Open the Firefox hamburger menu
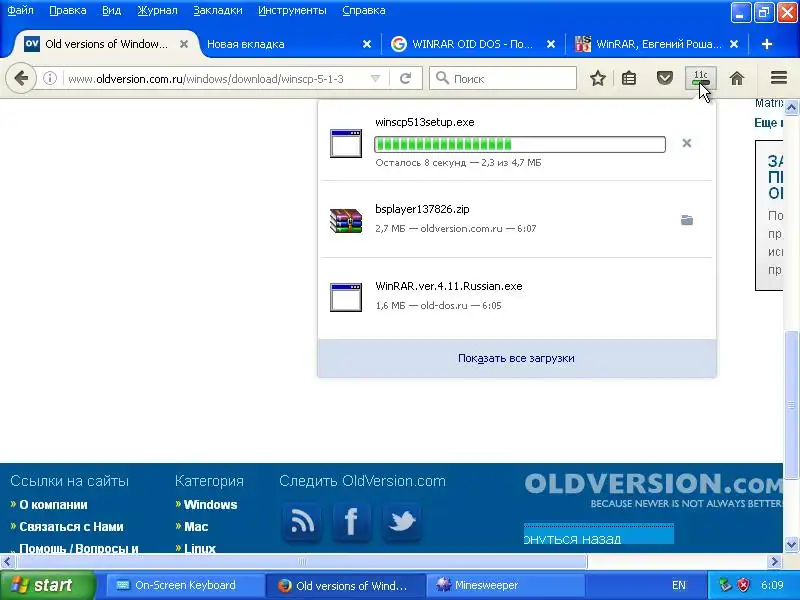This screenshot has height=600, width=800. [779, 78]
